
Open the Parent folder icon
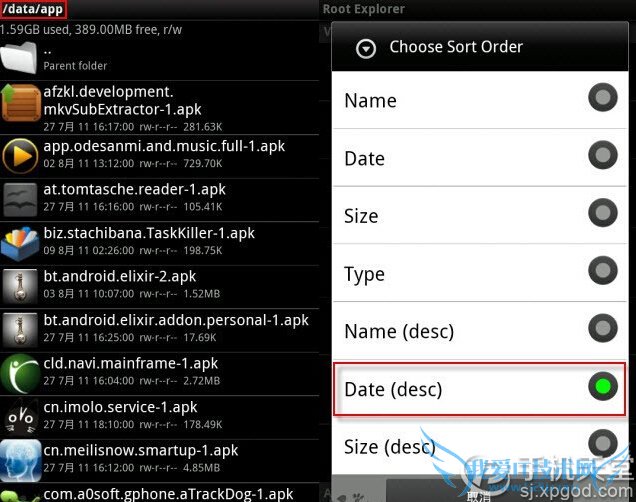click(19, 58)
